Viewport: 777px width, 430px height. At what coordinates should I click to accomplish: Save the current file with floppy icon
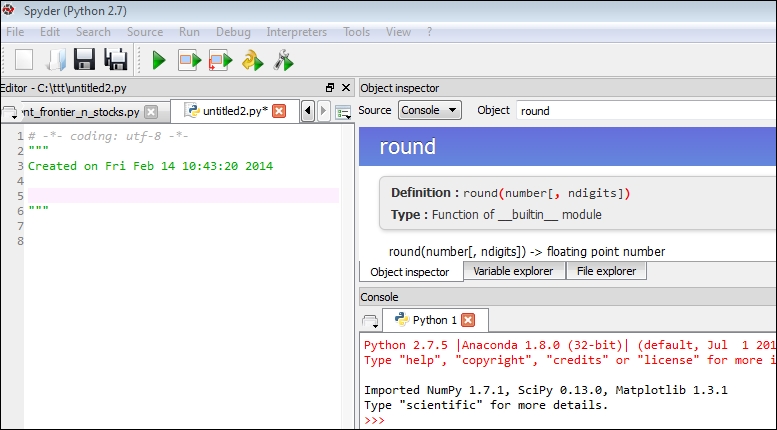(84, 59)
